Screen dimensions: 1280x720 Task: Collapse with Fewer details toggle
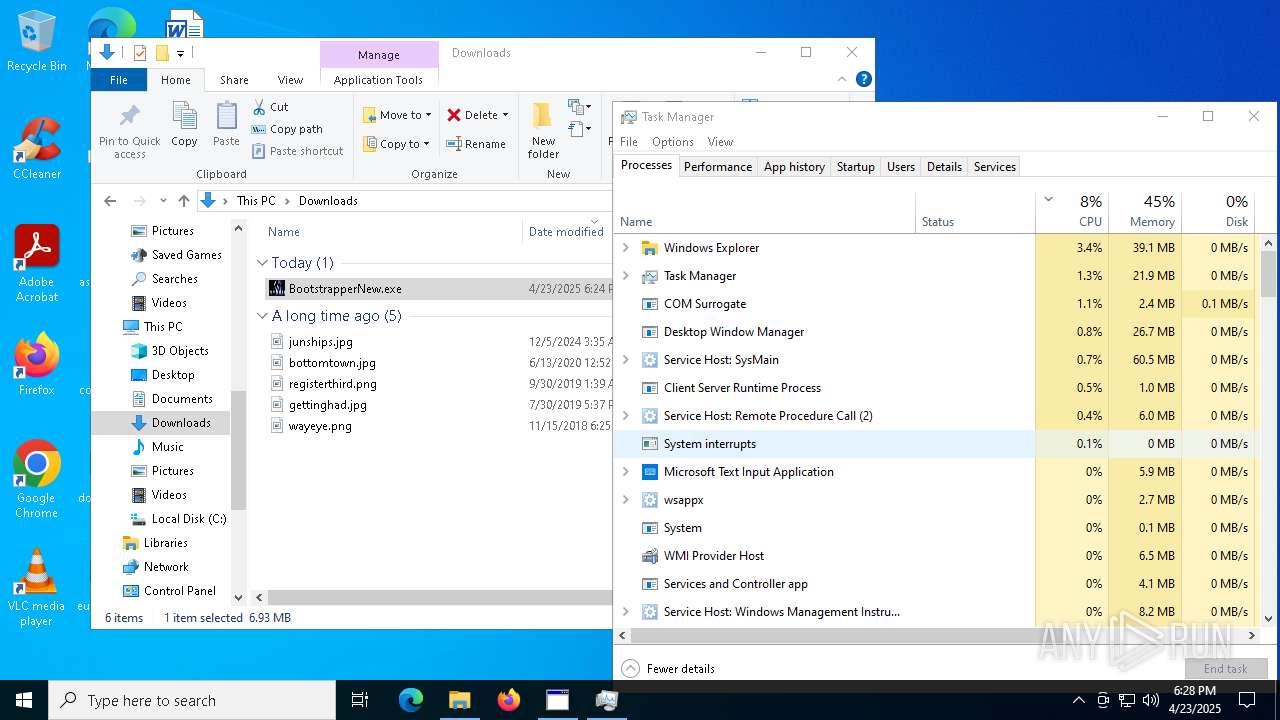[x=668, y=669]
